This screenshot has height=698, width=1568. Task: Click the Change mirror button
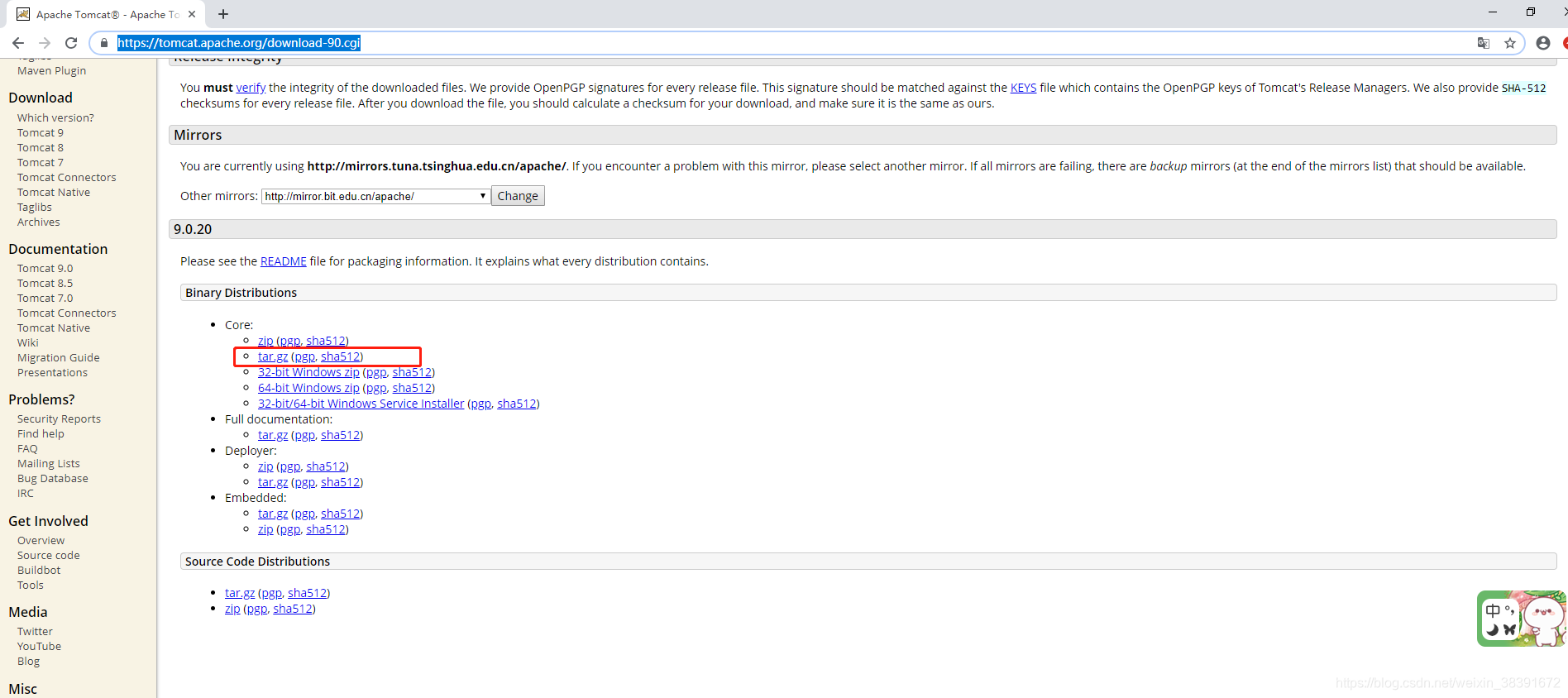518,196
